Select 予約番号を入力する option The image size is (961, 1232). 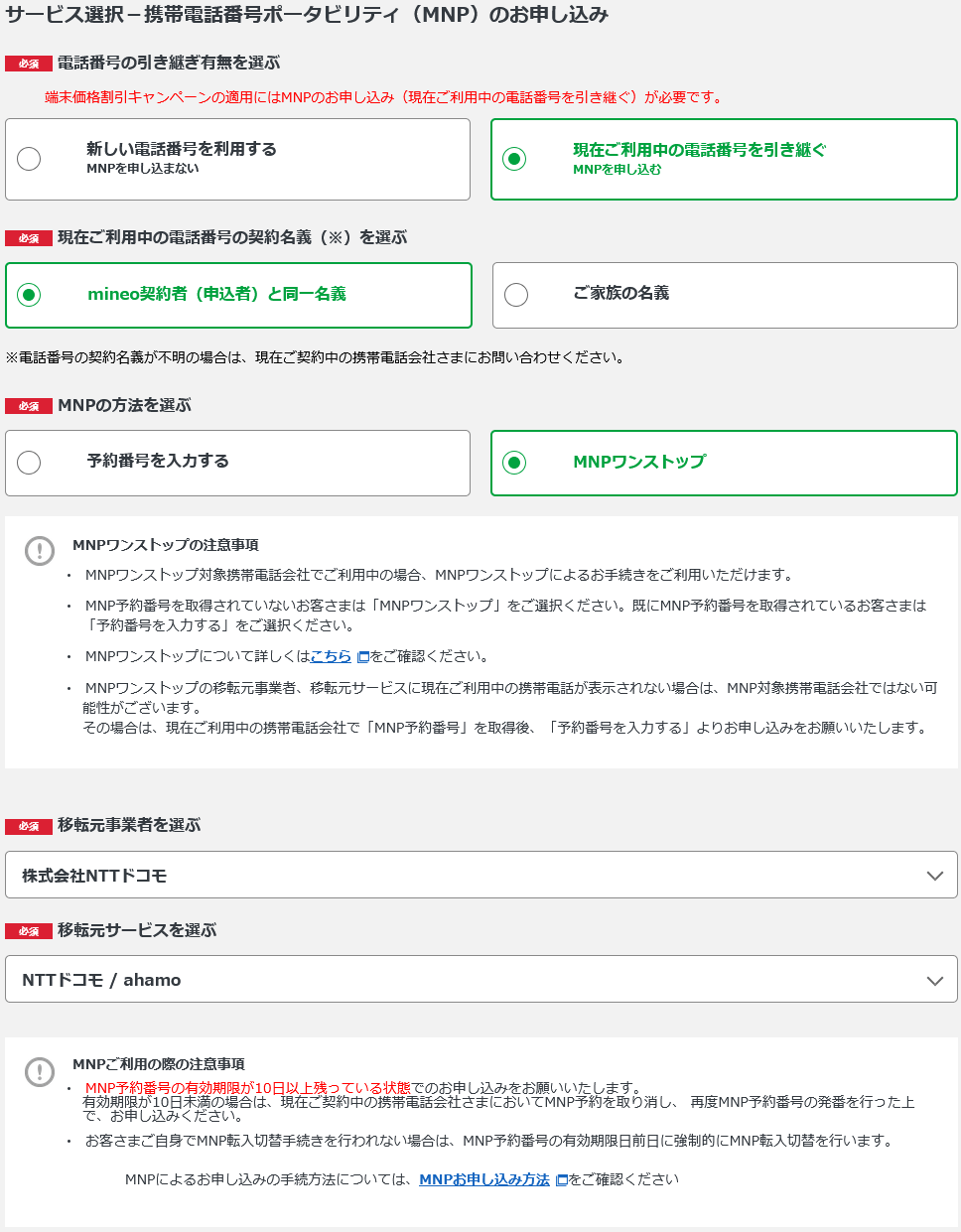(x=30, y=463)
